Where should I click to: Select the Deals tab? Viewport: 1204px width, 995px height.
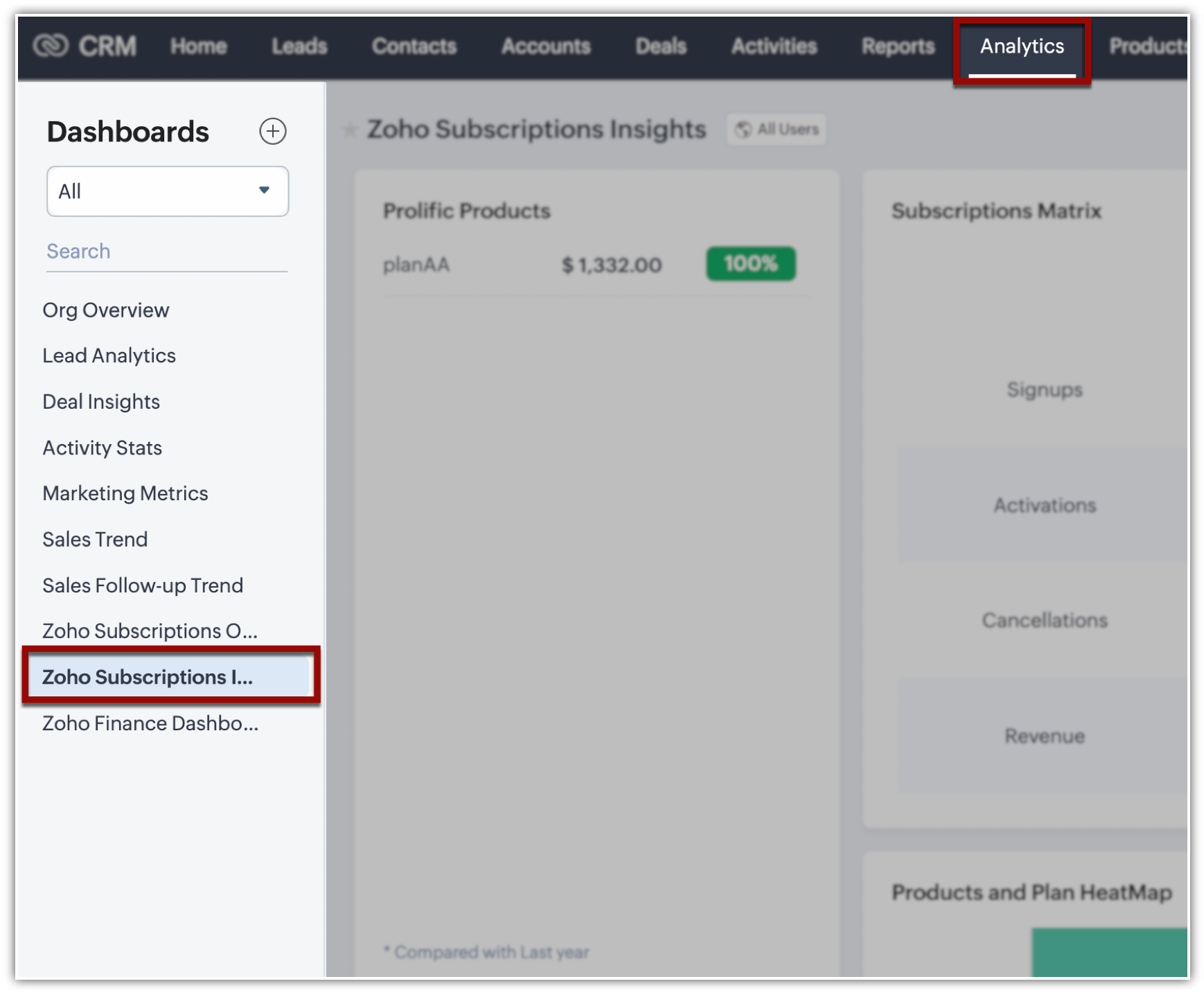661,46
